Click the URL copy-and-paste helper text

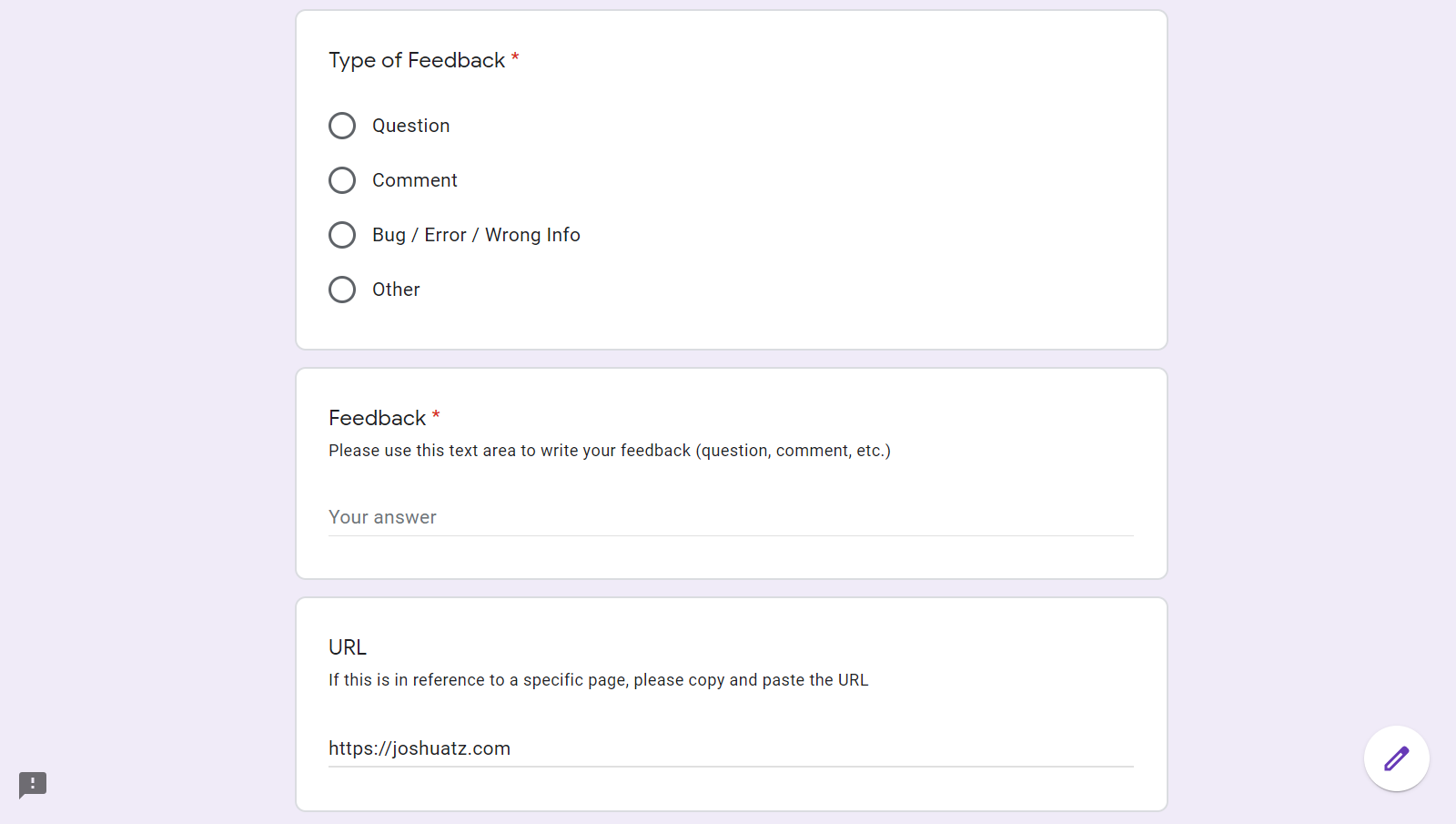(598, 680)
